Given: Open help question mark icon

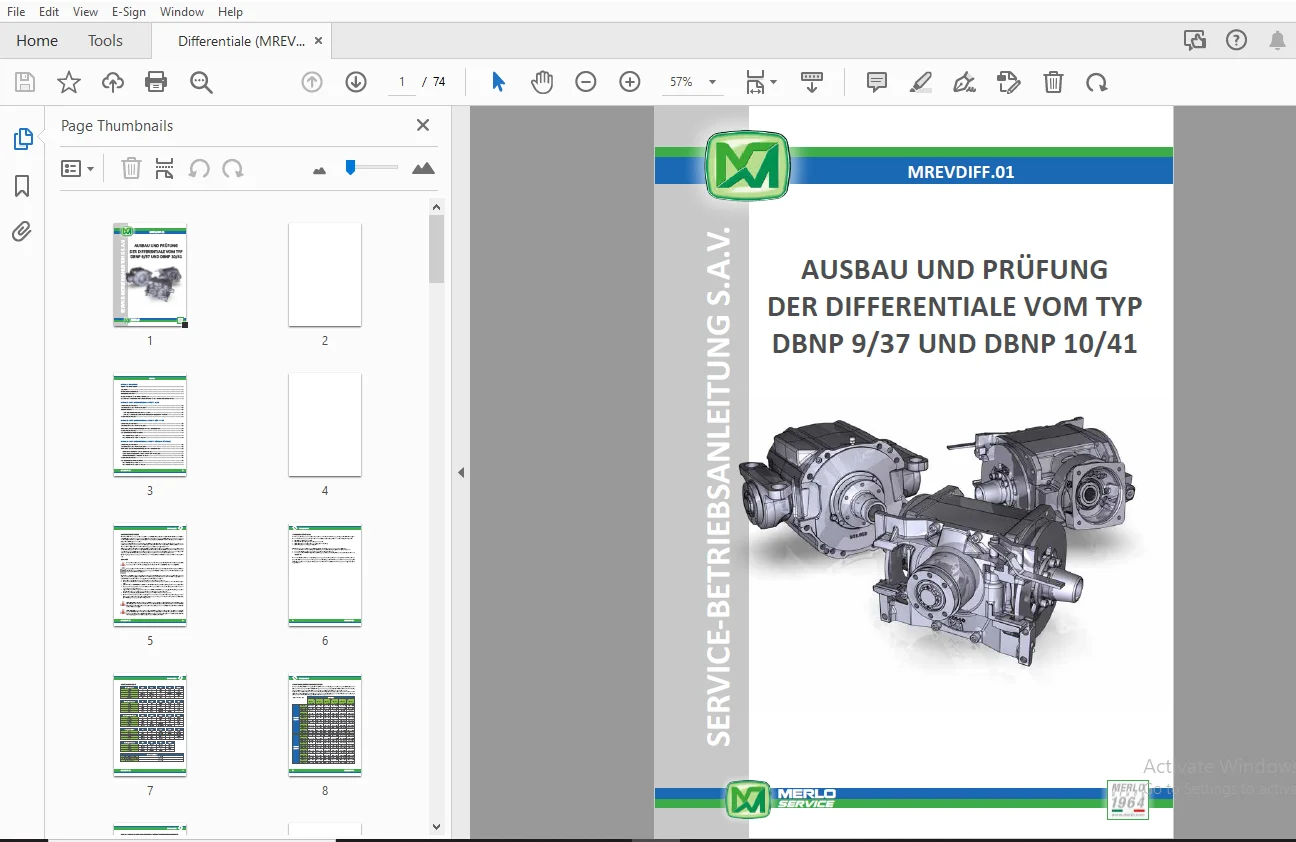Looking at the screenshot, I should coord(1236,40).
